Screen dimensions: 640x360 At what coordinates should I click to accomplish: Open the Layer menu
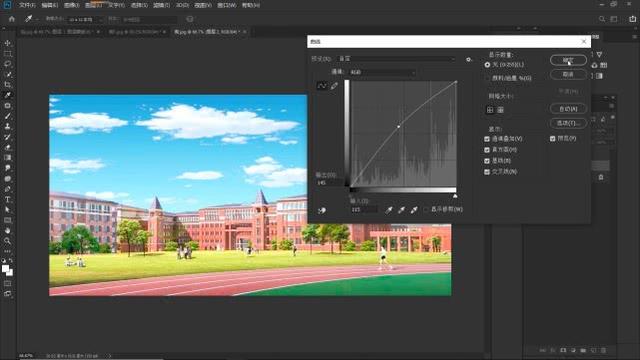click(x=93, y=5)
